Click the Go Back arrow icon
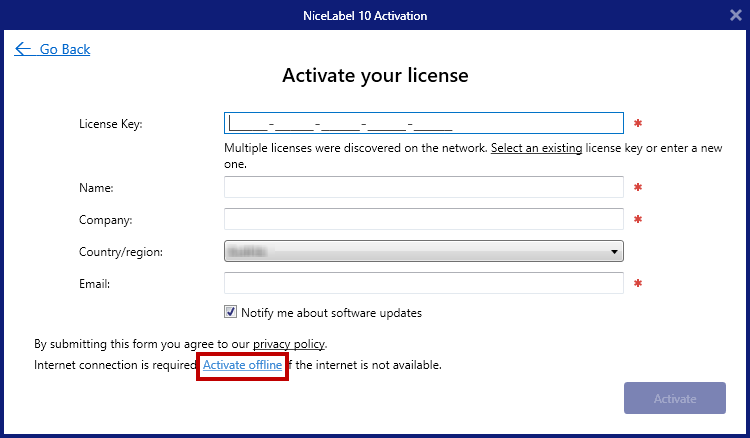This screenshot has width=750, height=438. point(23,49)
